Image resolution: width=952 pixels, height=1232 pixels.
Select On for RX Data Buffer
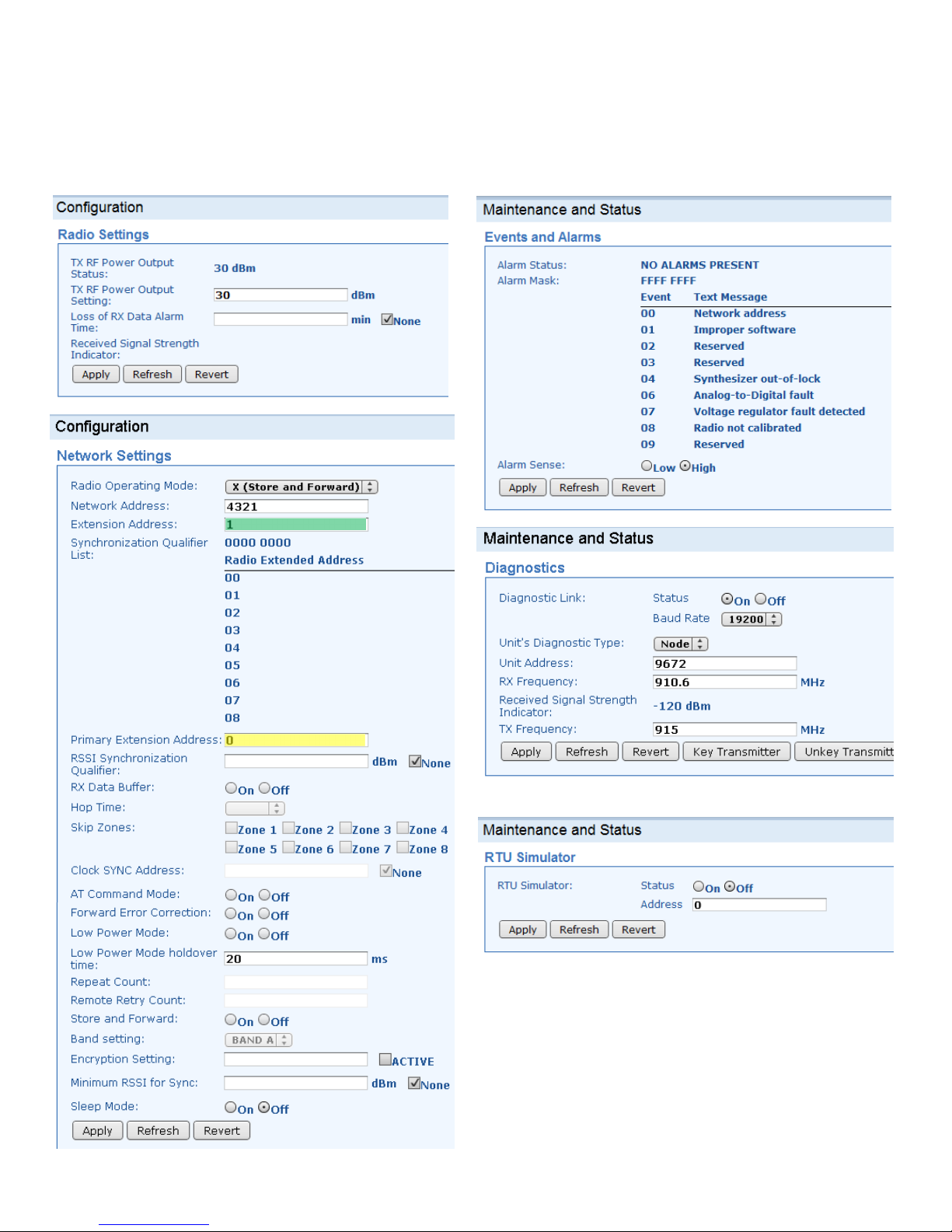(231, 788)
